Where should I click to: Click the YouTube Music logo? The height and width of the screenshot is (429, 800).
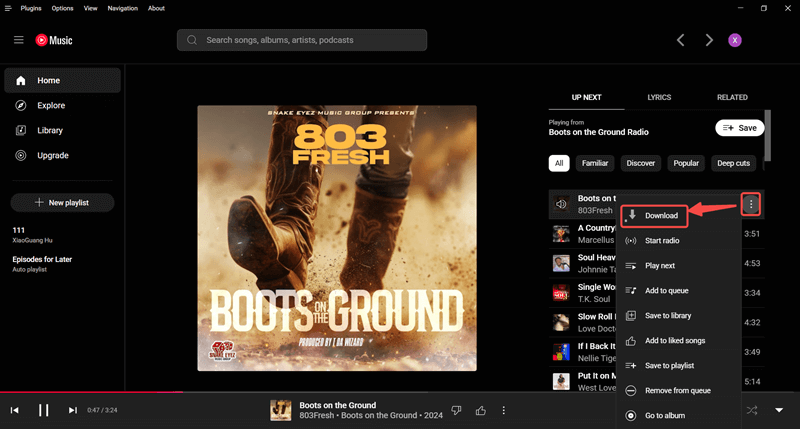[x=54, y=40]
